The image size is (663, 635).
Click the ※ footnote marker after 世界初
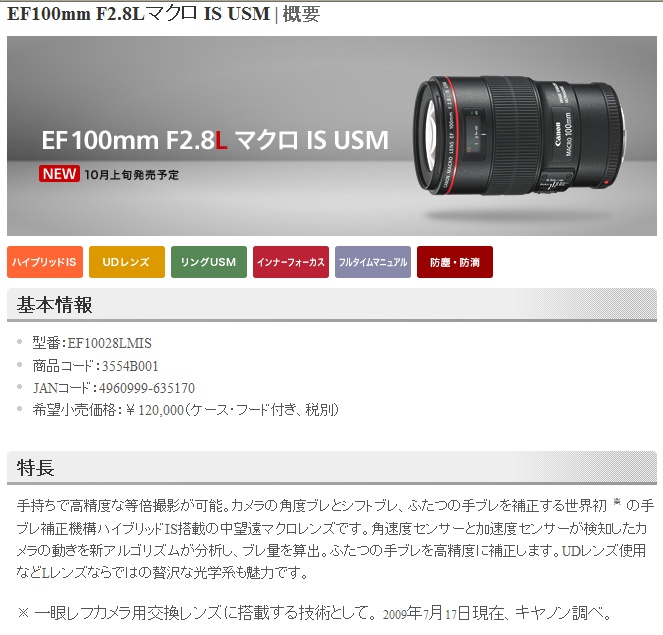tap(617, 502)
